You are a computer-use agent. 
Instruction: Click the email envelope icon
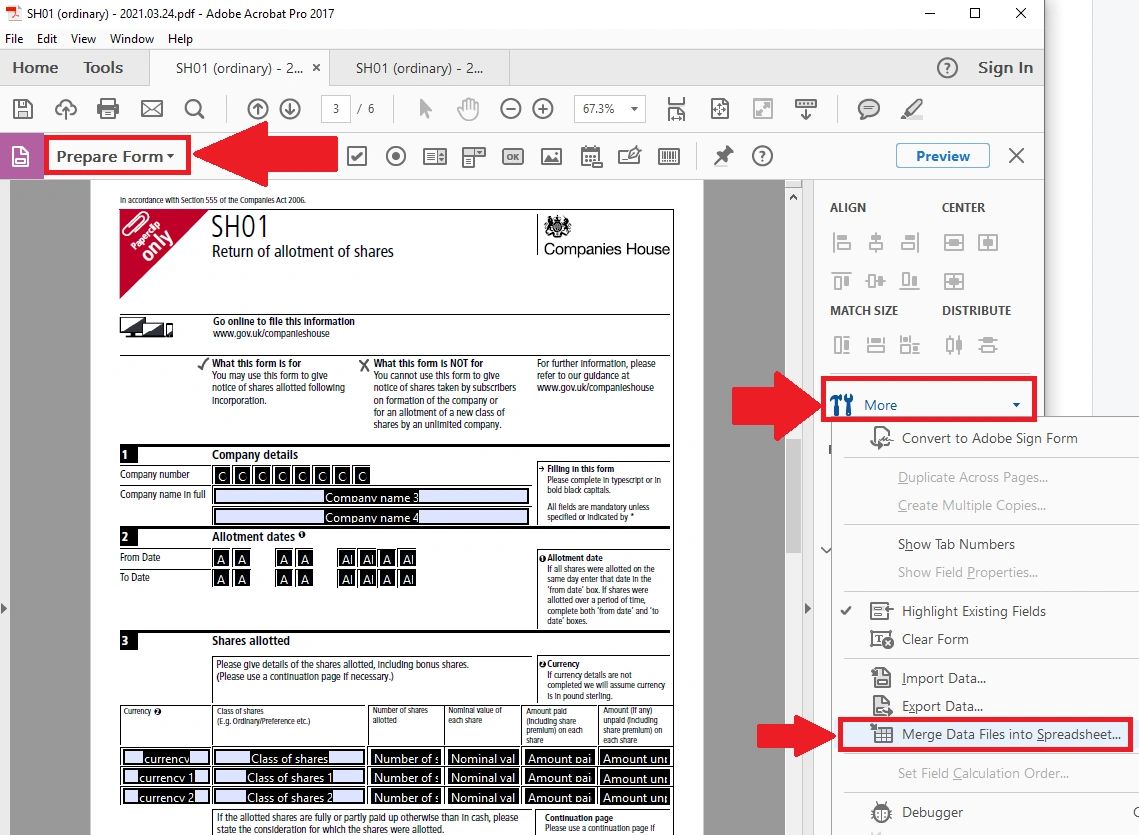(152, 109)
